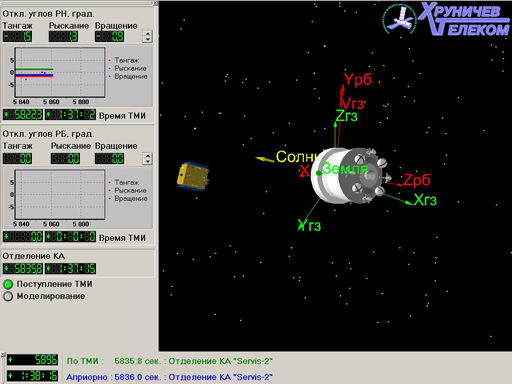Click the green Yгз axis label
This screenshot has width=512, height=384.
pyautogui.click(x=309, y=226)
